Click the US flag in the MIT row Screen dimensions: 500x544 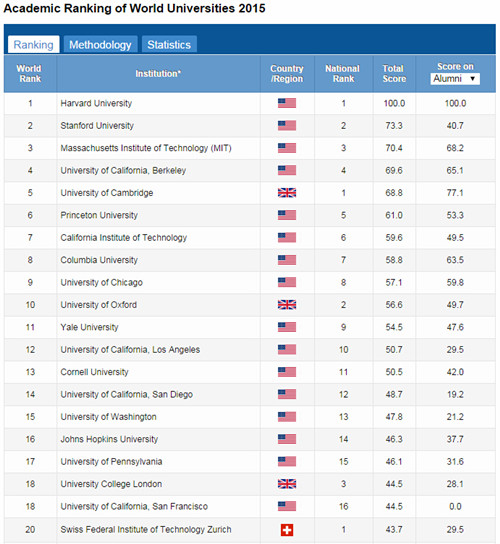pyautogui.click(x=287, y=148)
